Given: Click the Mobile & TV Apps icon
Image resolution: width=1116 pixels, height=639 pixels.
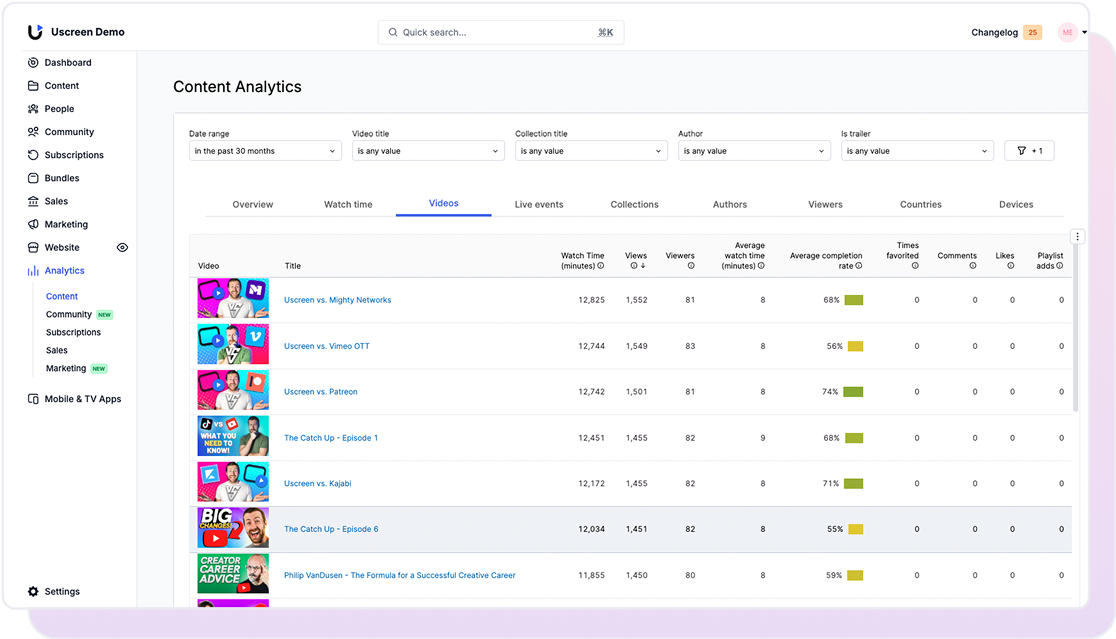Looking at the screenshot, I should pos(33,399).
